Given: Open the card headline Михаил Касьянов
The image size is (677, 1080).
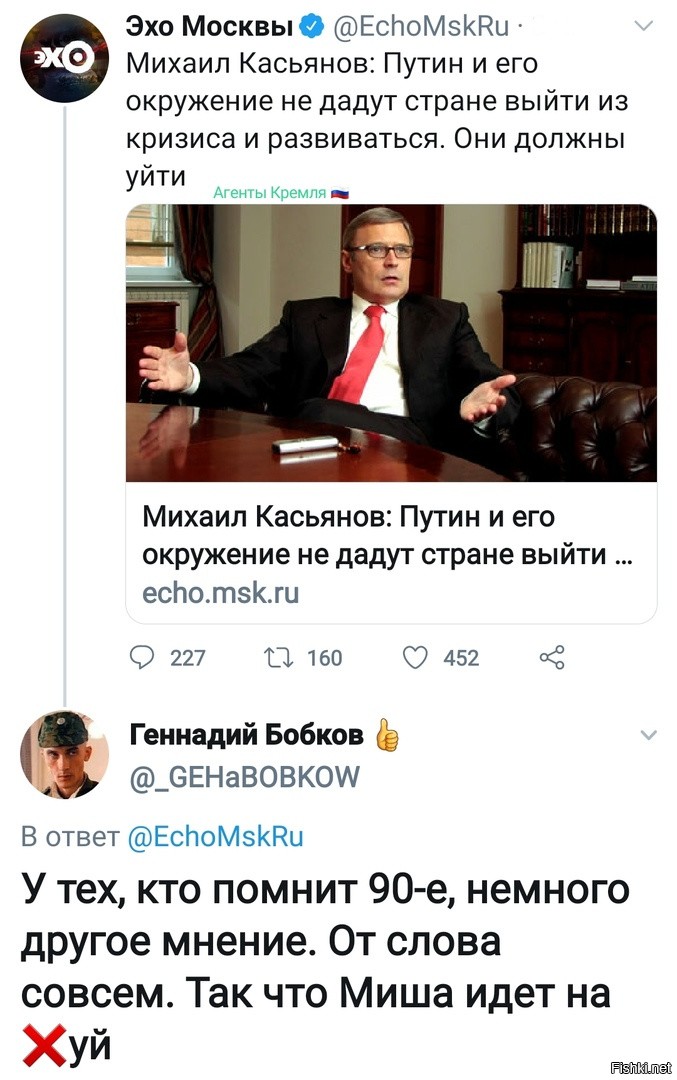Looking at the screenshot, I should 388,535.
